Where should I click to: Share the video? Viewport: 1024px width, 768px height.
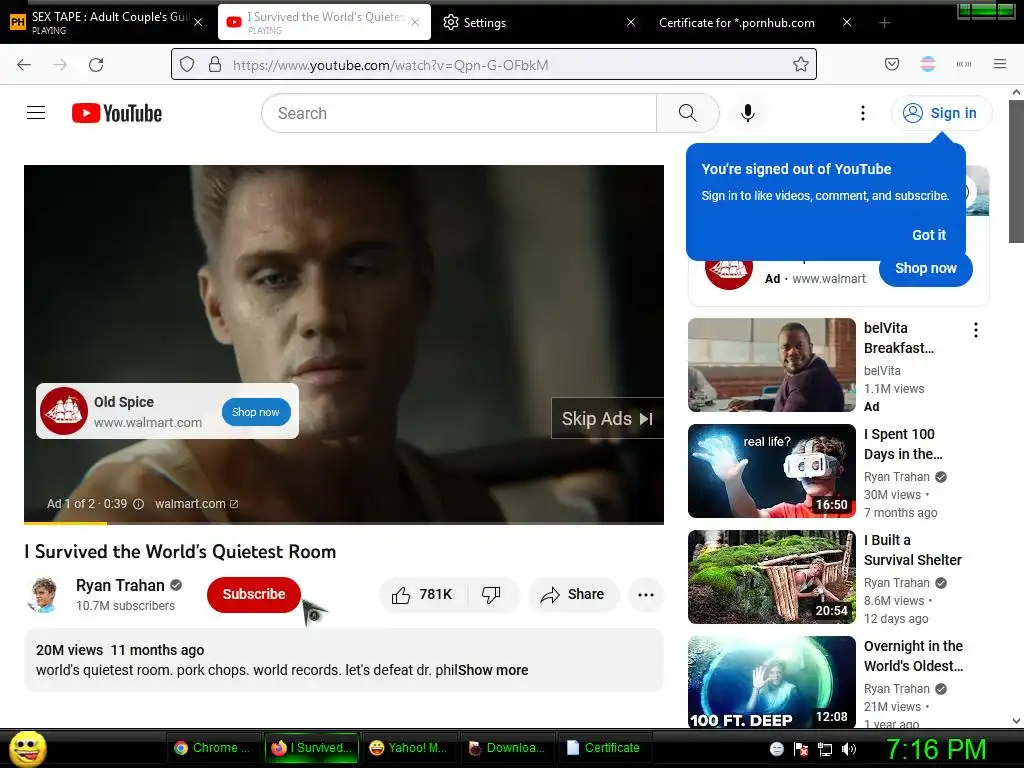click(573, 594)
